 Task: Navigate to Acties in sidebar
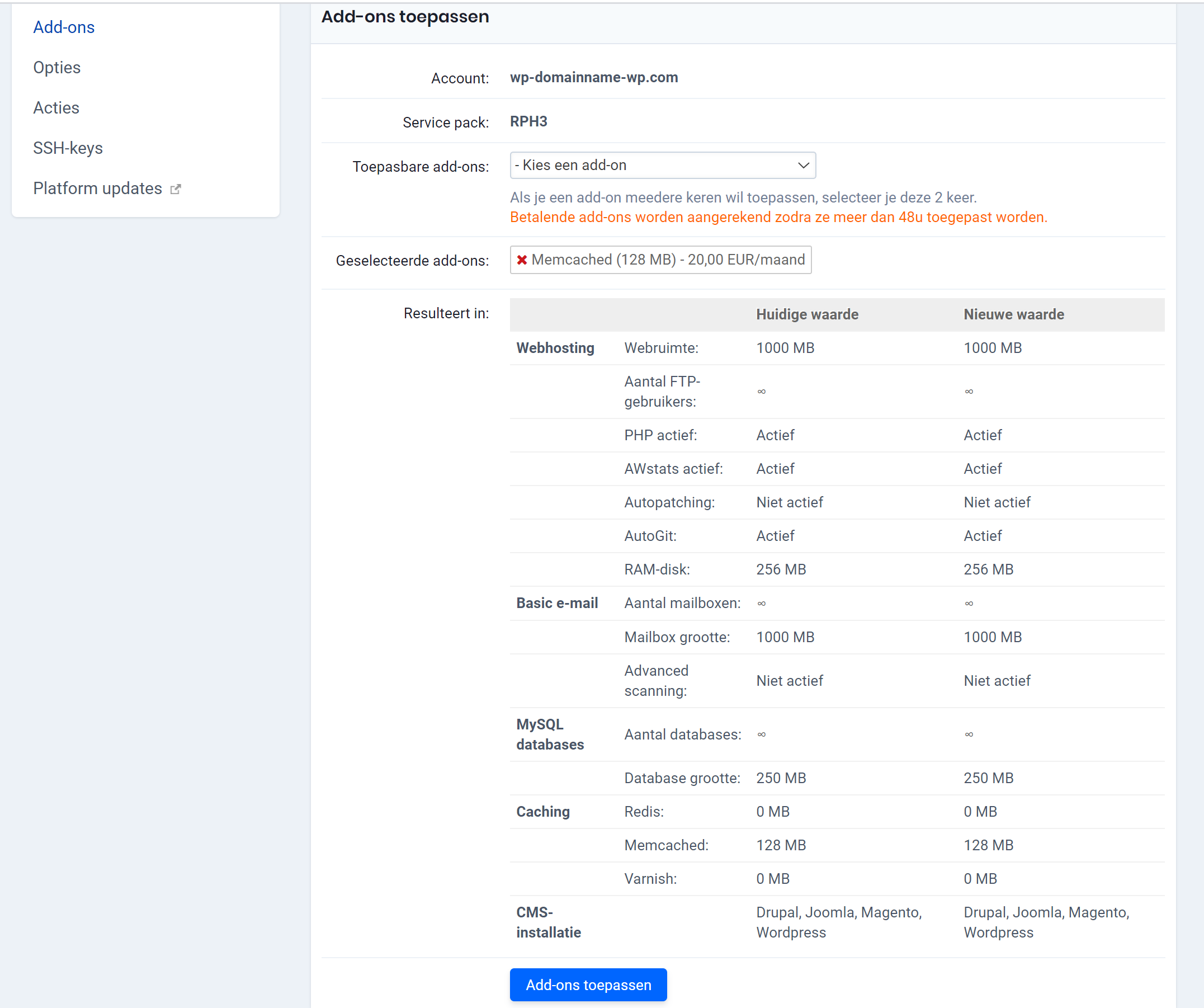point(56,108)
